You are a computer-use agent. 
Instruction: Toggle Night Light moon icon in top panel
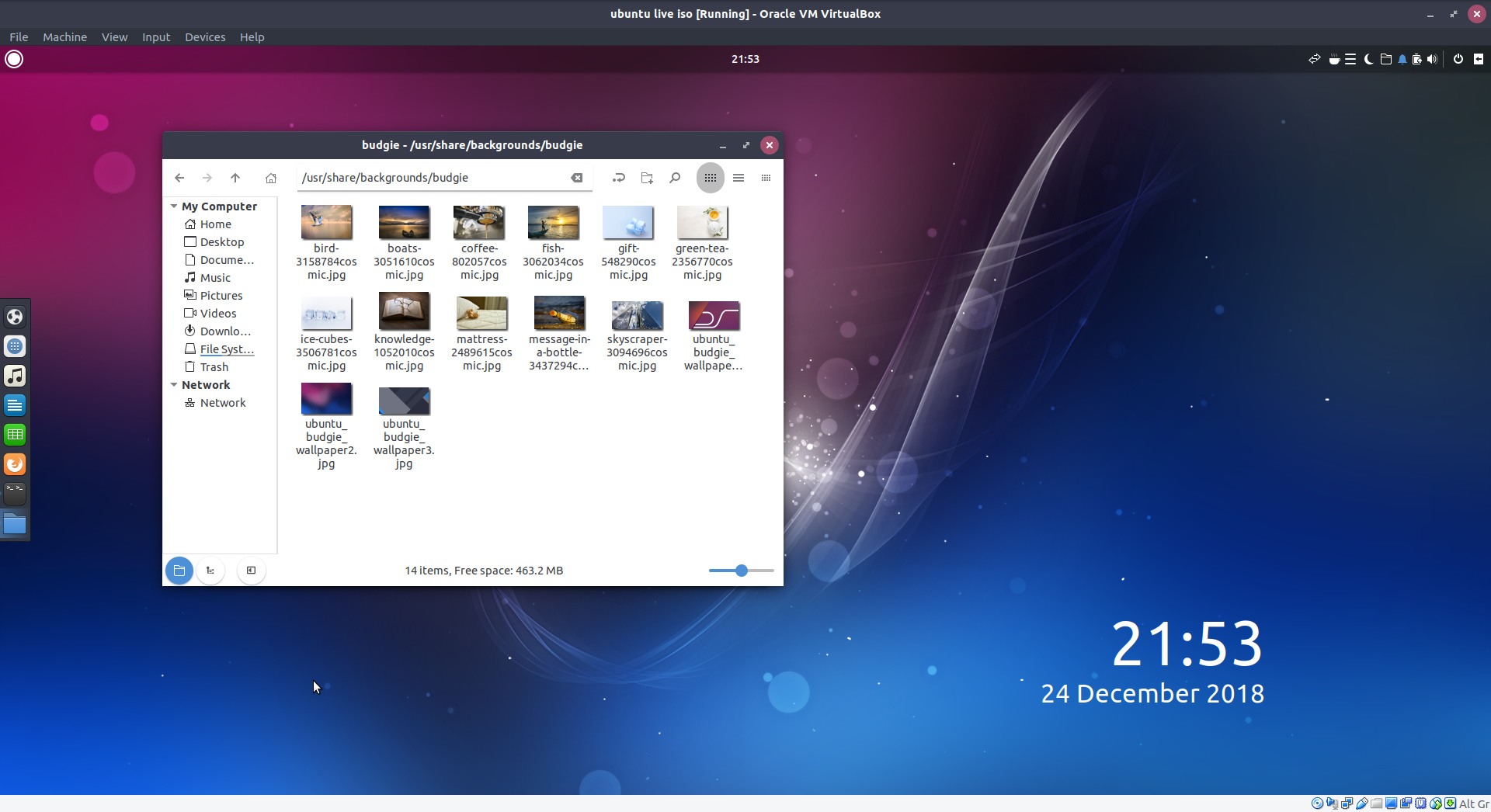(x=1368, y=58)
